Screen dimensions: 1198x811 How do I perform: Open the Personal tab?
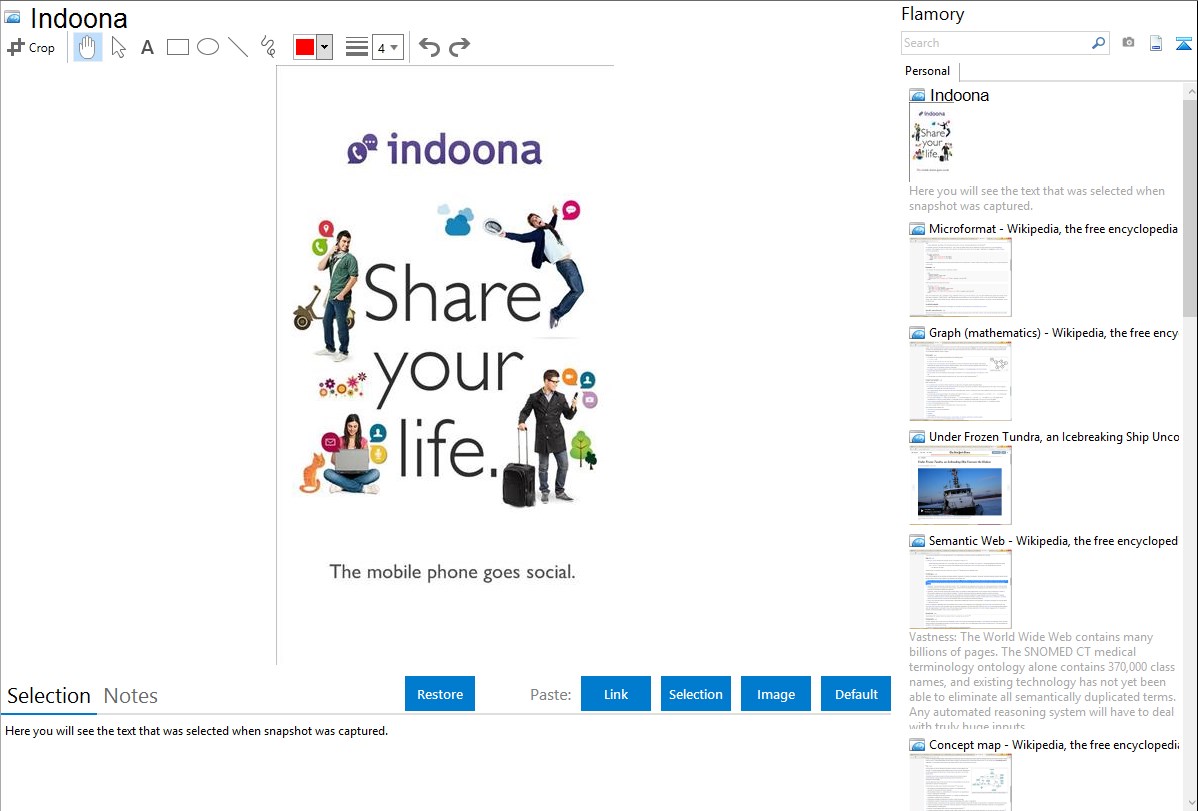tap(927, 71)
